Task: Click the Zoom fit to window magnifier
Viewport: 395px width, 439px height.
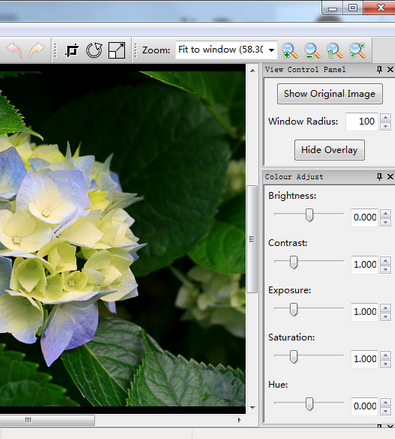Action: [x=357, y=51]
